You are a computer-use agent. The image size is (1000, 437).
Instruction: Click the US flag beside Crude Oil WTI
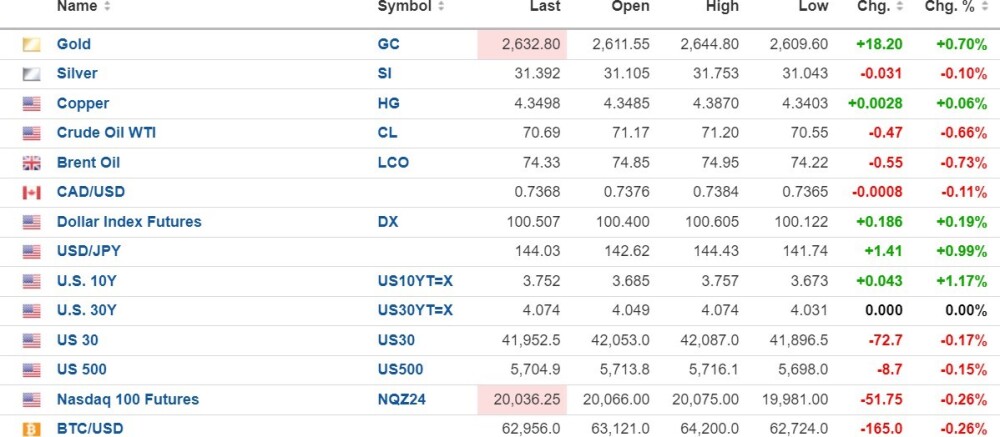coord(31,133)
